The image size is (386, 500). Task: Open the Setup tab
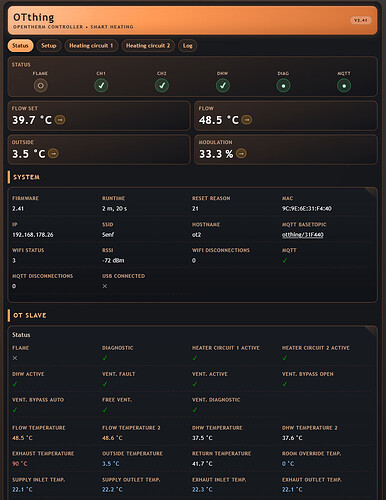pyautogui.click(x=49, y=46)
